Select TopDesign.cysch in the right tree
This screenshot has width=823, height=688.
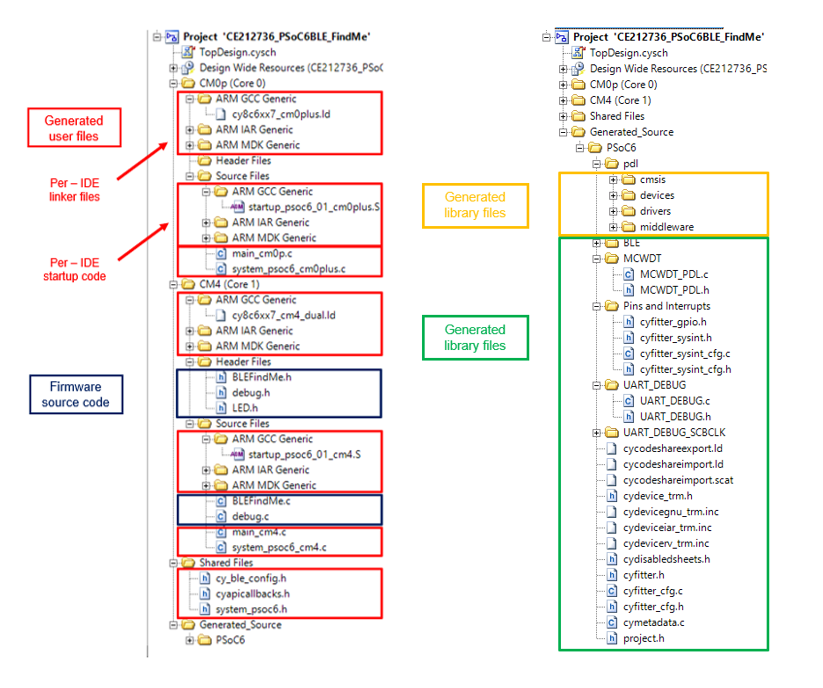point(629,53)
